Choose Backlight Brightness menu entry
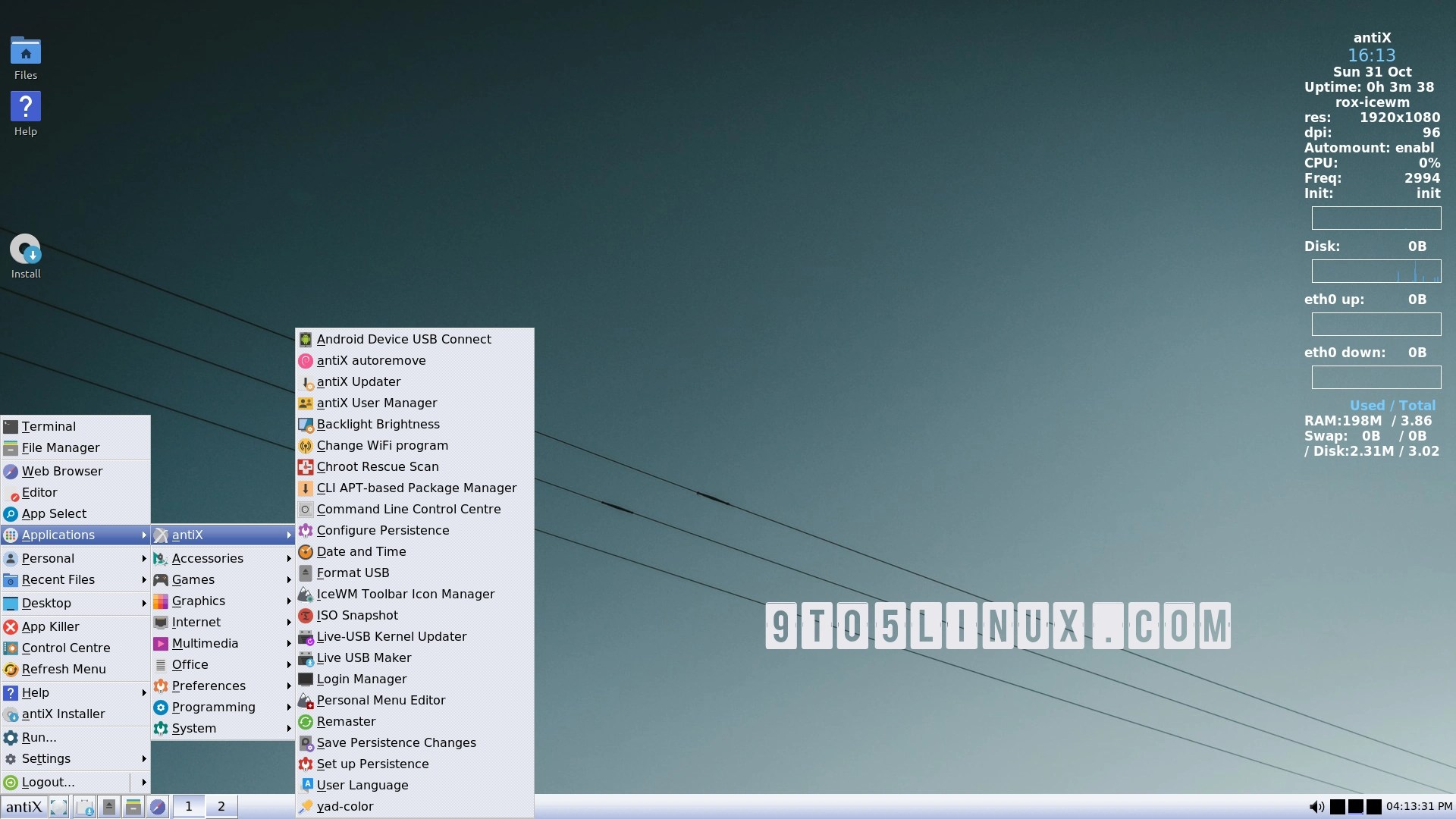1456x819 pixels. point(378,424)
